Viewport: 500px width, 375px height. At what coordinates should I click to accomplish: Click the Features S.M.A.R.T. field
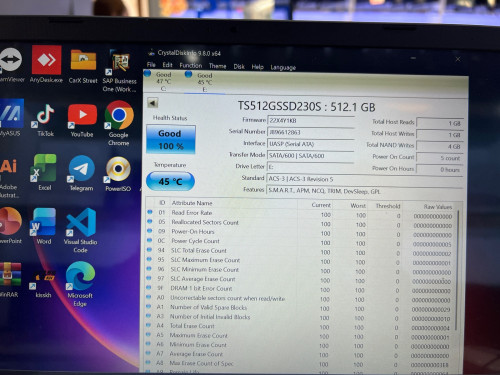[x=365, y=191]
